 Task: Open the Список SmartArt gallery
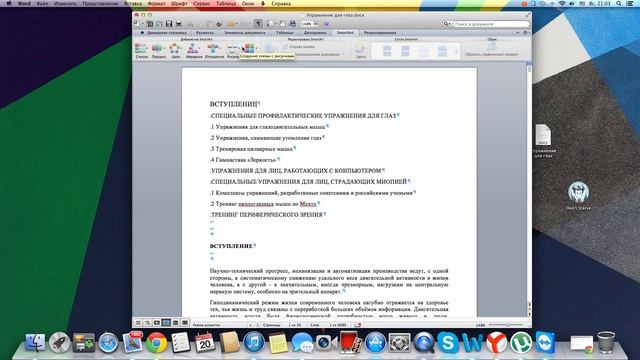142,51
